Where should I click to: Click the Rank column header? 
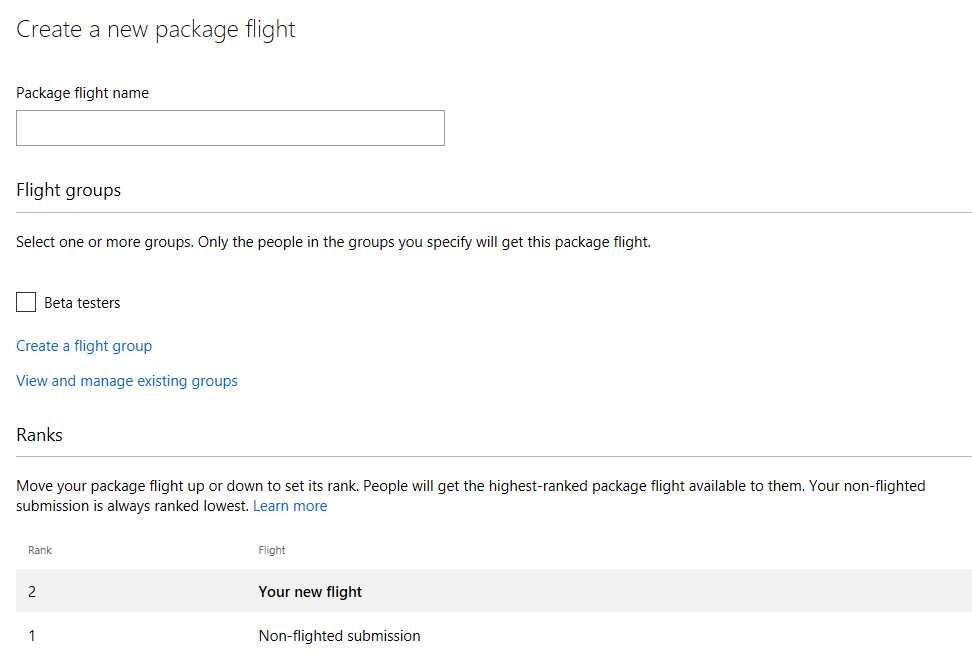click(x=40, y=549)
